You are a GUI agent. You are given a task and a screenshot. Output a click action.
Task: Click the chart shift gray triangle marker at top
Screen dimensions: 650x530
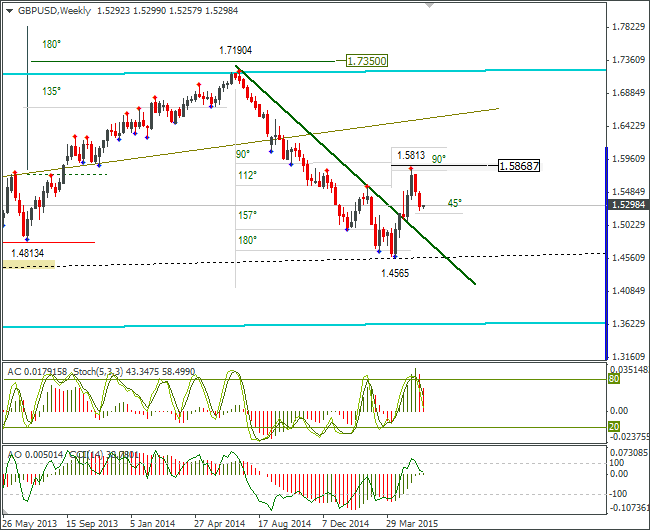(x=429, y=5)
